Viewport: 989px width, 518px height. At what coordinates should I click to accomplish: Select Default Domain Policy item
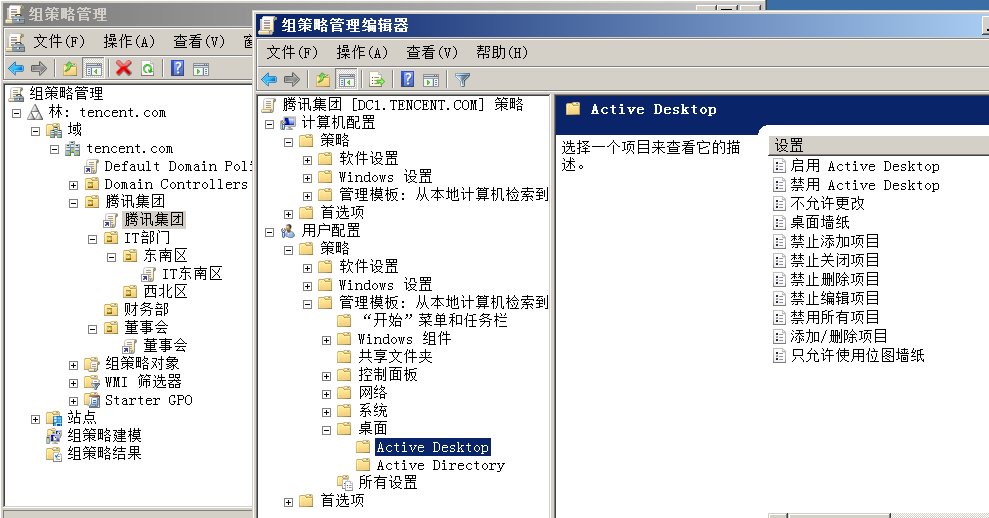tap(177, 166)
